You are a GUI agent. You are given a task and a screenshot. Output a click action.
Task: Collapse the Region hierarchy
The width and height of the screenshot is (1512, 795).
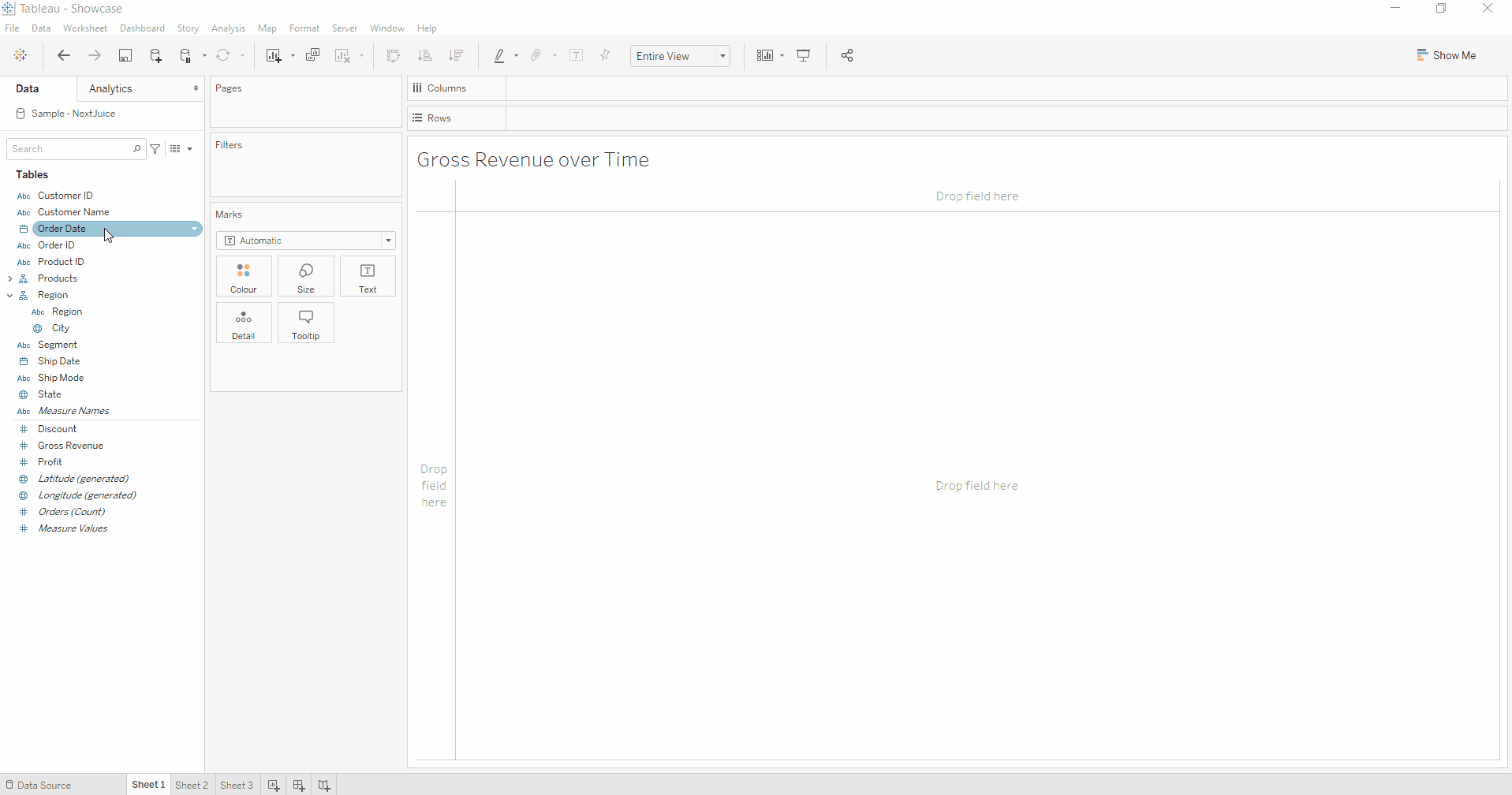[10, 295]
